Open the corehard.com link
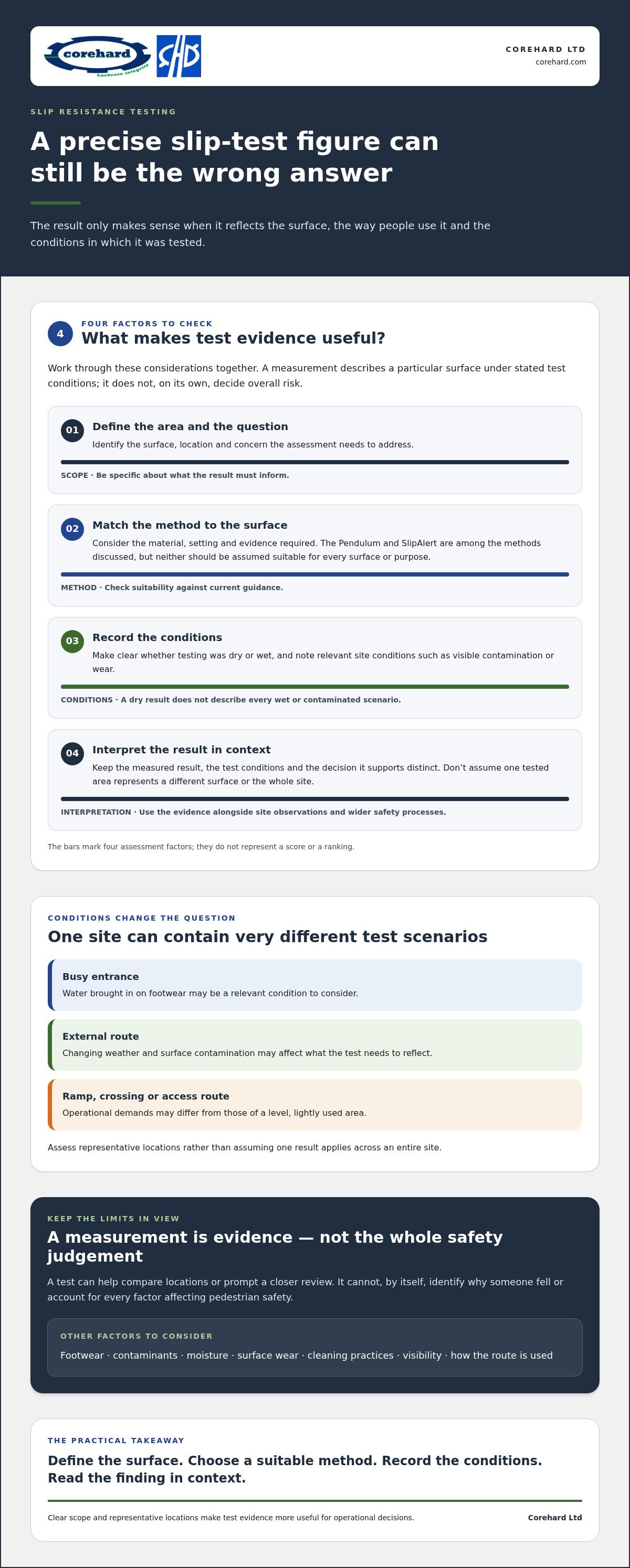Viewport: 630px width, 1568px height. point(561,62)
